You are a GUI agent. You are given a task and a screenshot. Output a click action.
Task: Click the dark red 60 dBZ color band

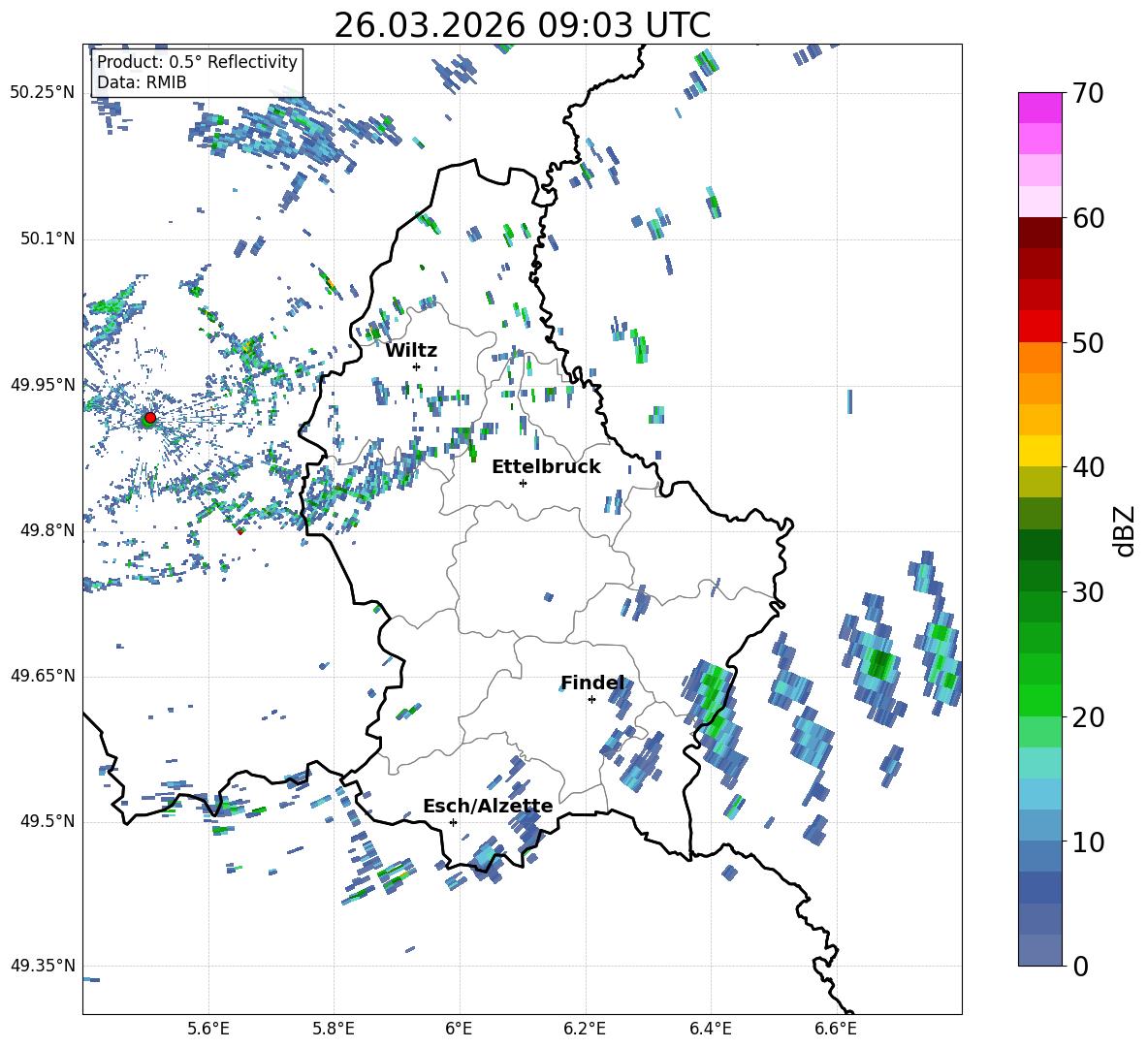[1039, 233]
